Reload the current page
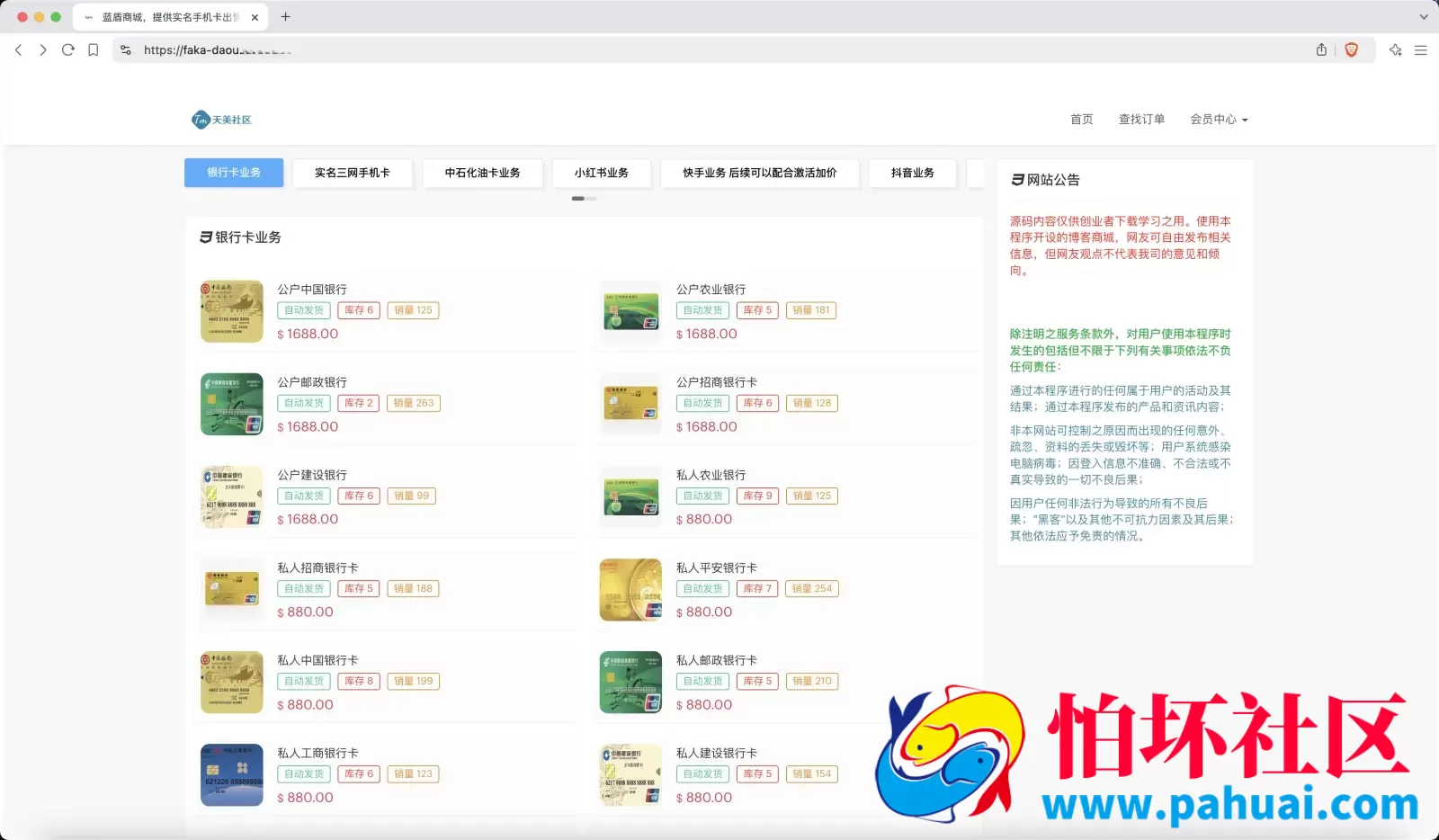 68,50
